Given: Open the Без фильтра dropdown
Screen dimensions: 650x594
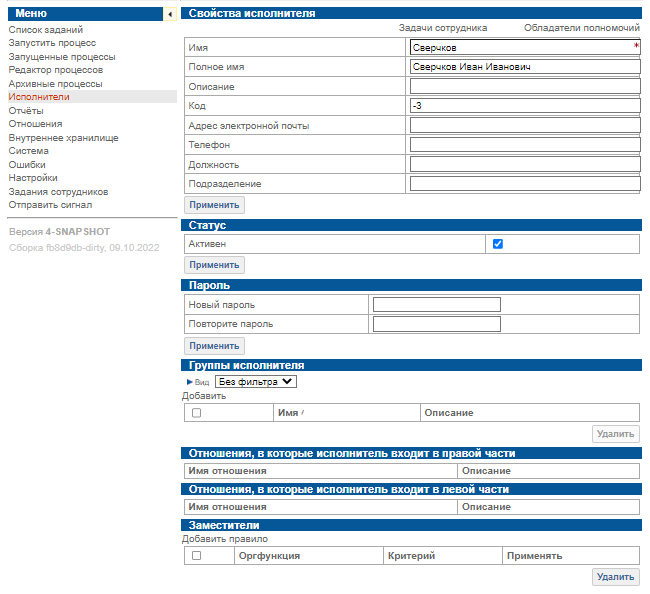Looking at the screenshot, I should (x=256, y=381).
